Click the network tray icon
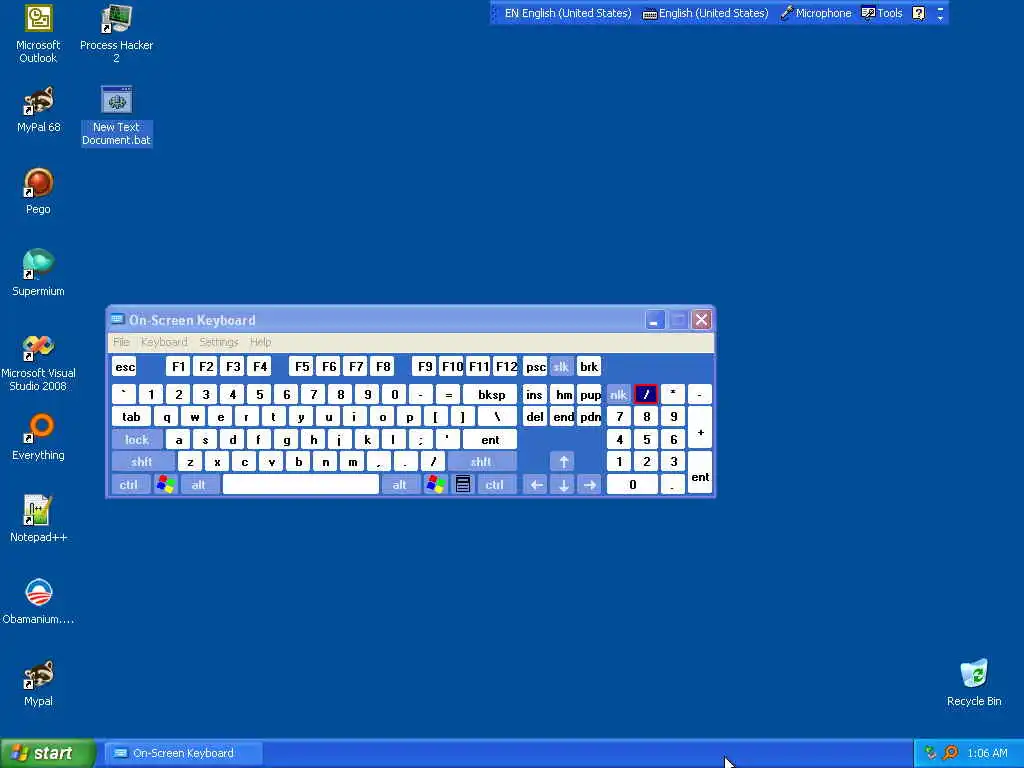This screenshot has height=768, width=1024. [931, 753]
